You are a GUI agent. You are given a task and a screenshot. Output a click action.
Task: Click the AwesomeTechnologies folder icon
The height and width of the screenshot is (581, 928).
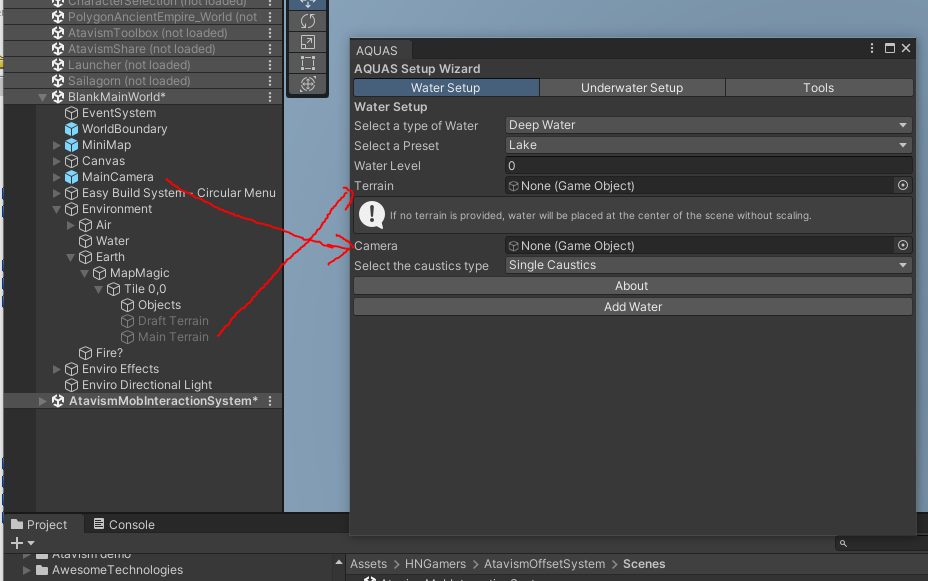(x=42, y=570)
